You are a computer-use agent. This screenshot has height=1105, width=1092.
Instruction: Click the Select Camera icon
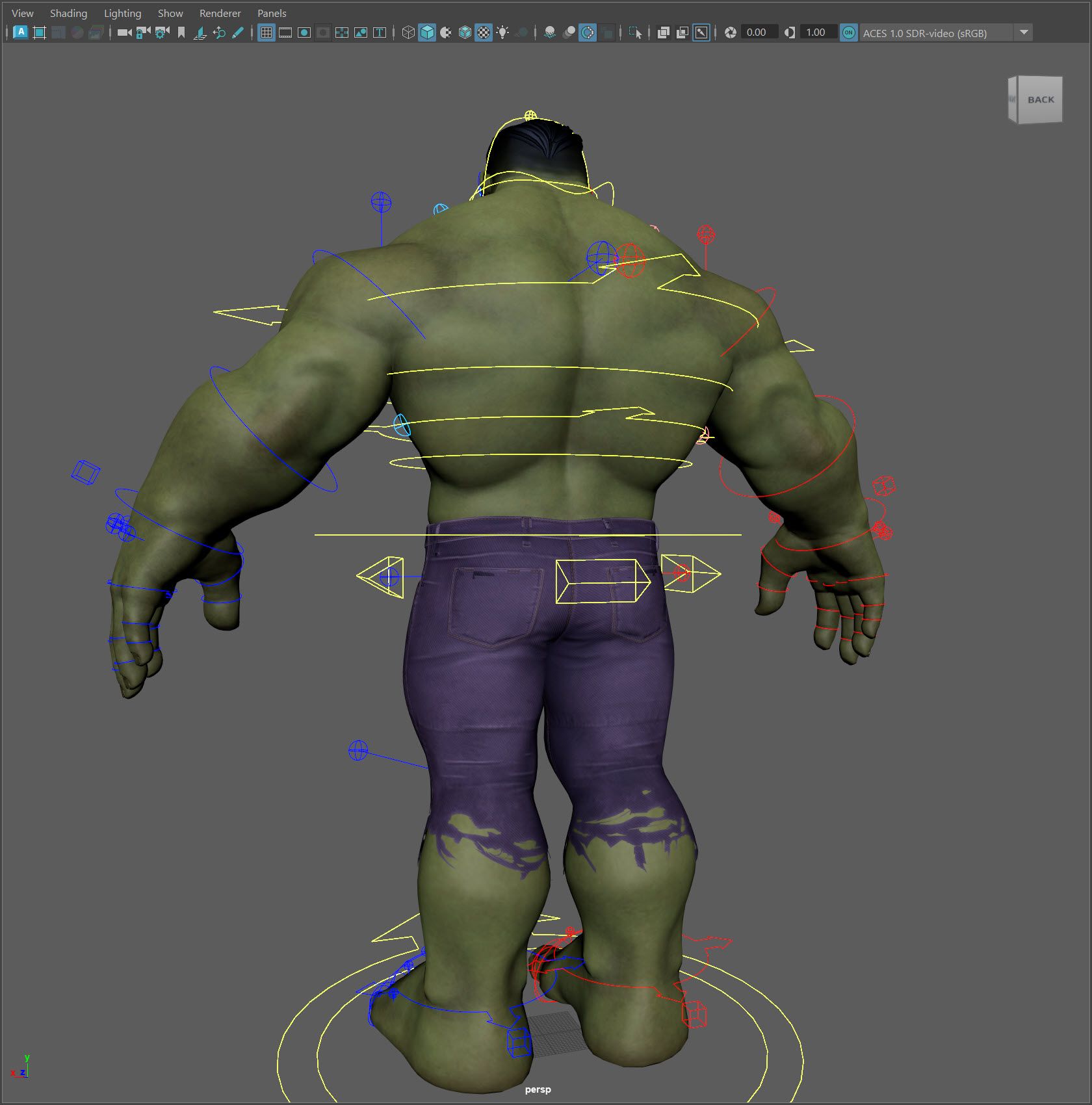click(x=124, y=32)
